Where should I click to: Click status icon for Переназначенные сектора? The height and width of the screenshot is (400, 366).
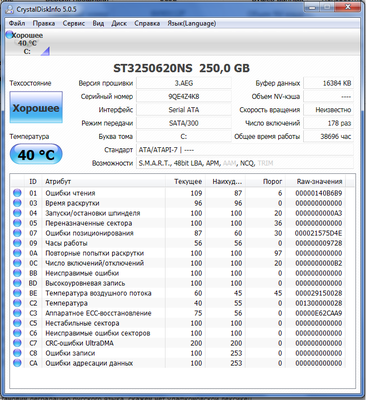click(17, 223)
